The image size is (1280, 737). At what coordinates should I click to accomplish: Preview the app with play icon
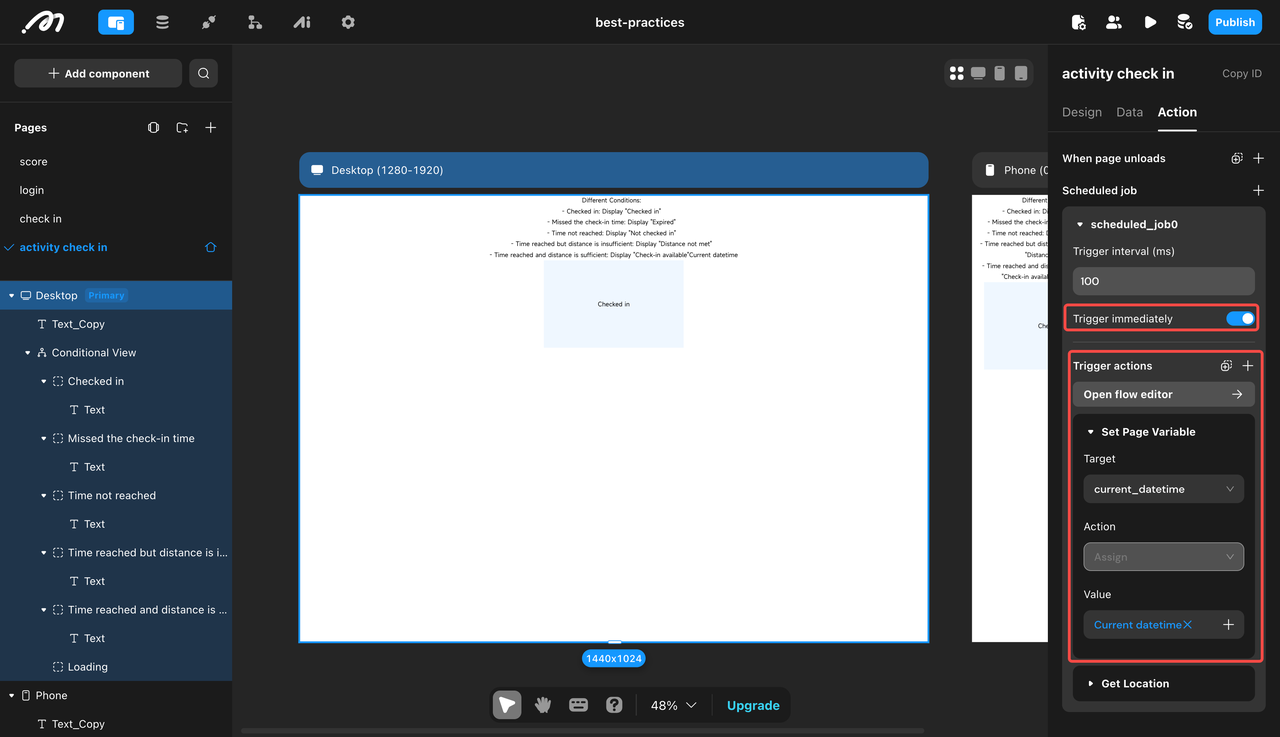1150,22
